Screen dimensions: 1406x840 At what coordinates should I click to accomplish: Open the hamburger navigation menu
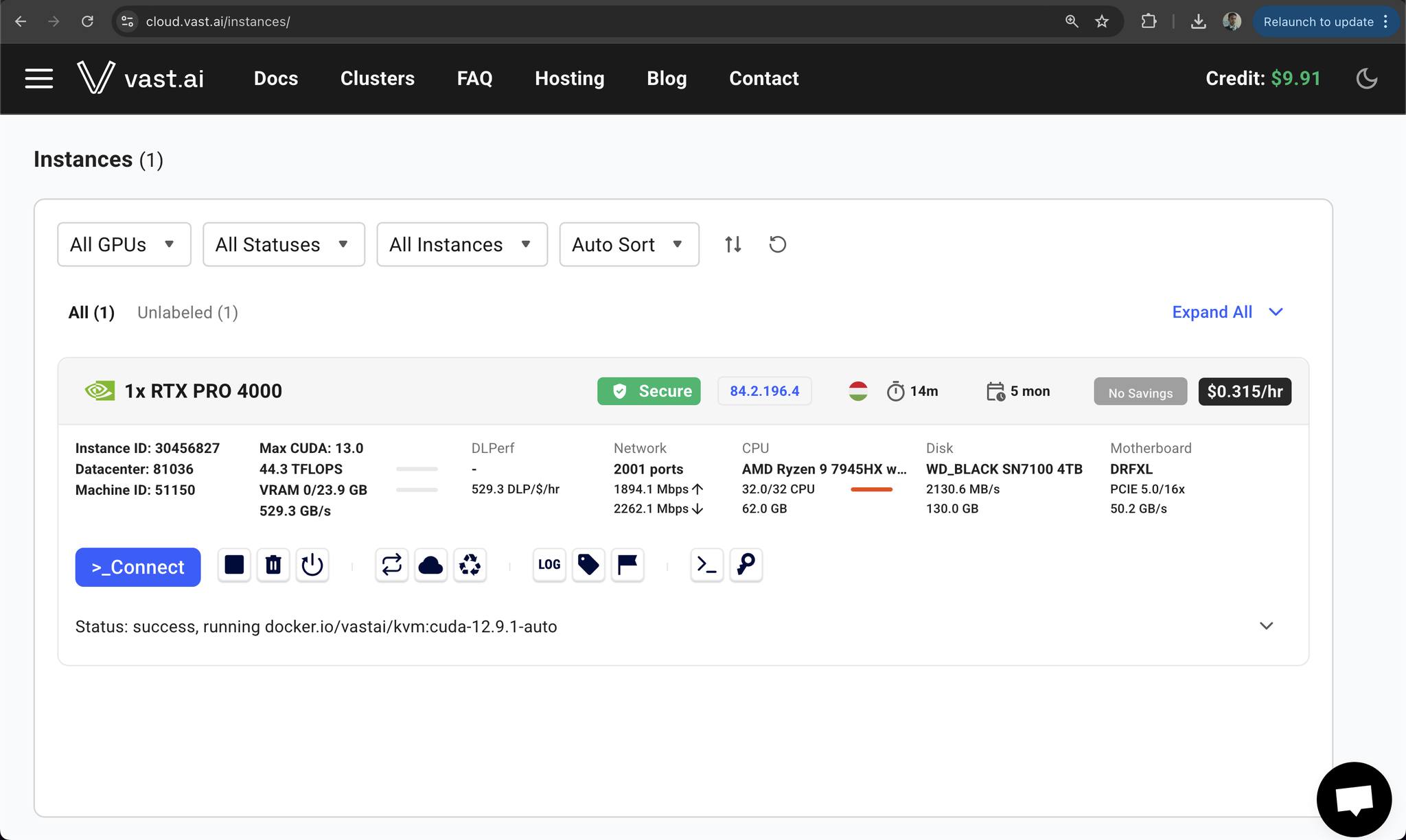(x=39, y=78)
